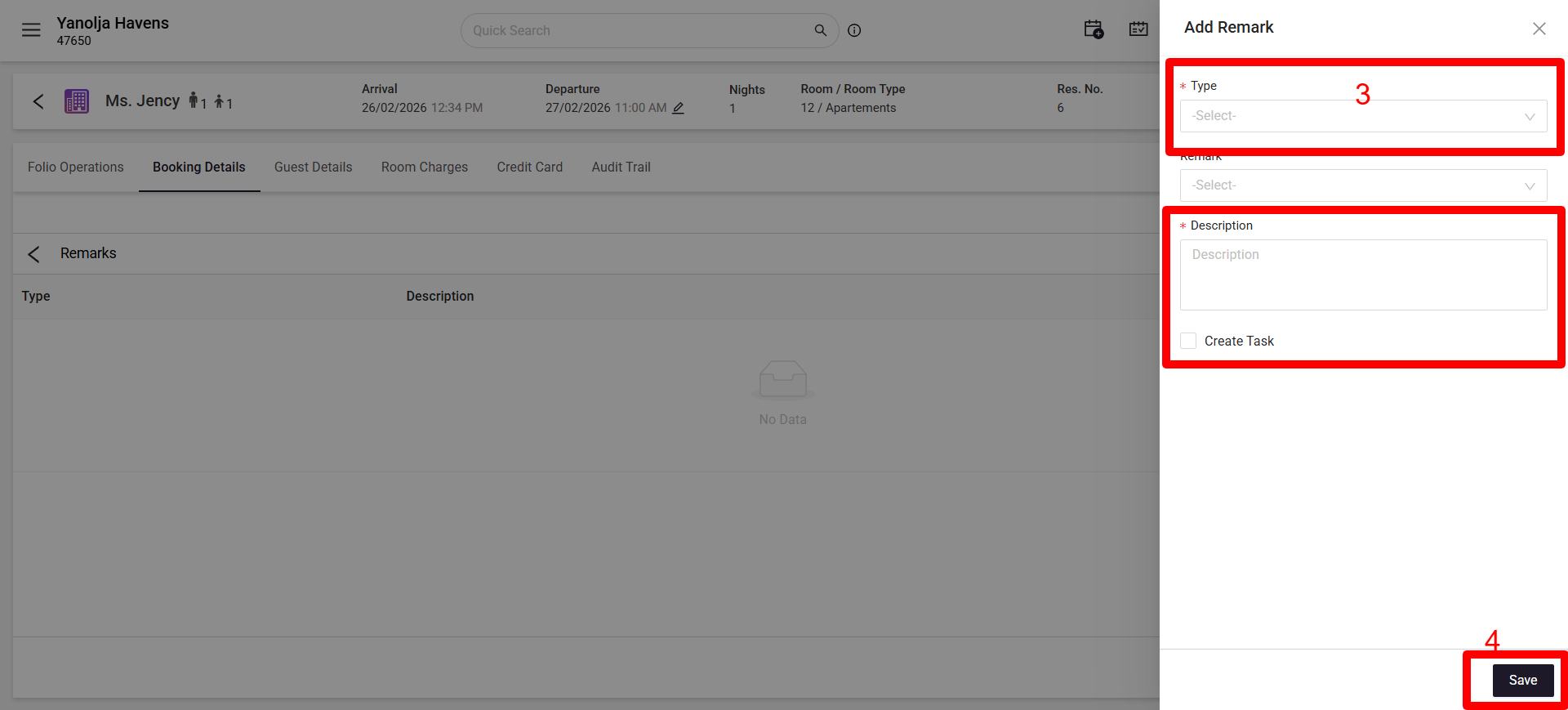Open the hamburger navigation menu
The width and height of the screenshot is (1568, 710).
pos(31,30)
